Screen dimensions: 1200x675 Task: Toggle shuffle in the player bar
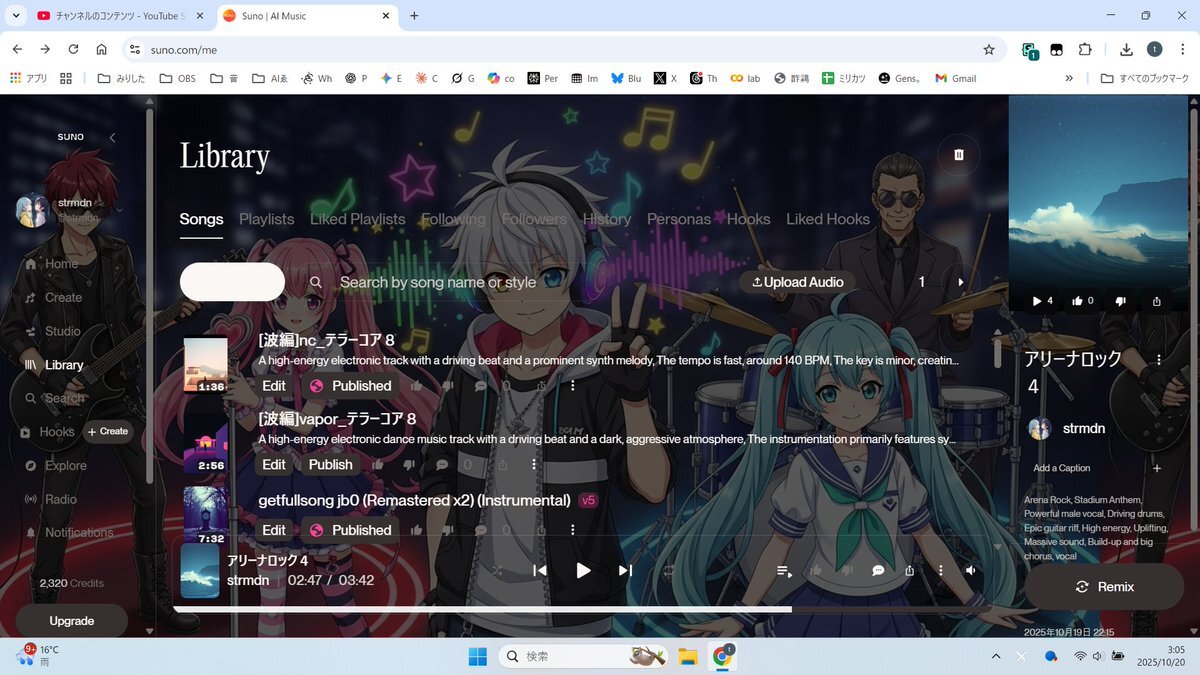point(497,570)
